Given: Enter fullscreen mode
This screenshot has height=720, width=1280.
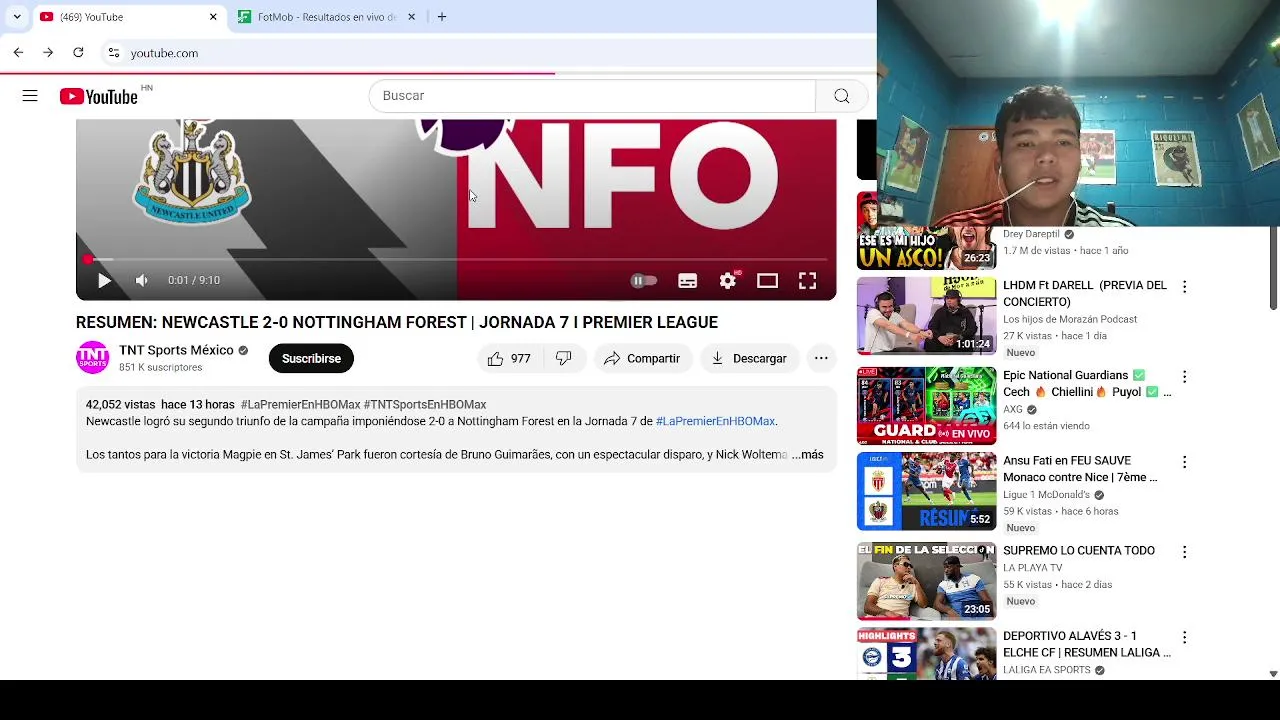Looking at the screenshot, I should coord(807,281).
